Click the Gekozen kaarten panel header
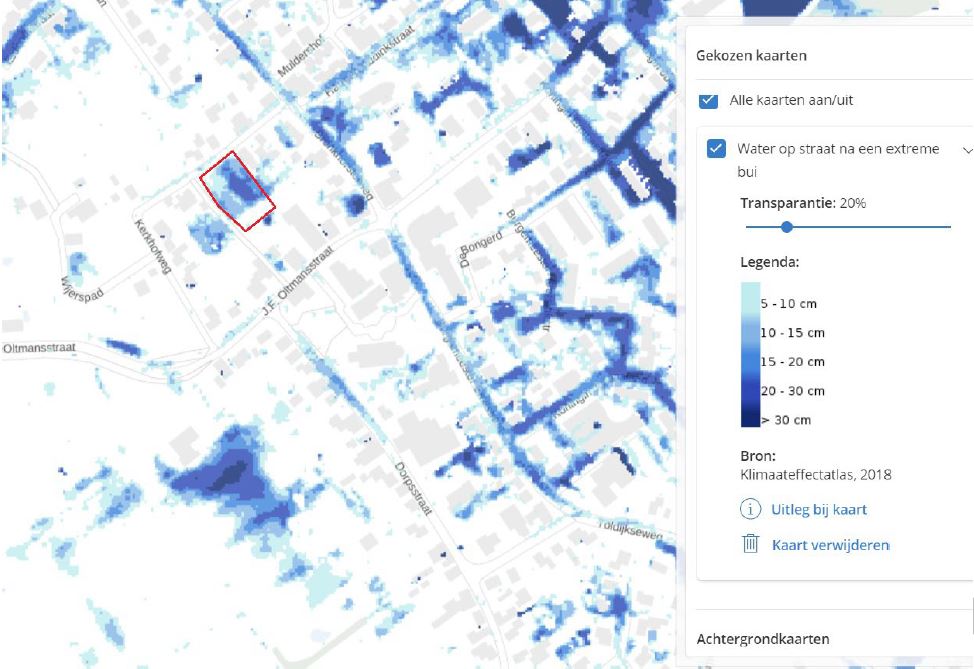This screenshot has width=974, height=669. click(x=751, y=56)
